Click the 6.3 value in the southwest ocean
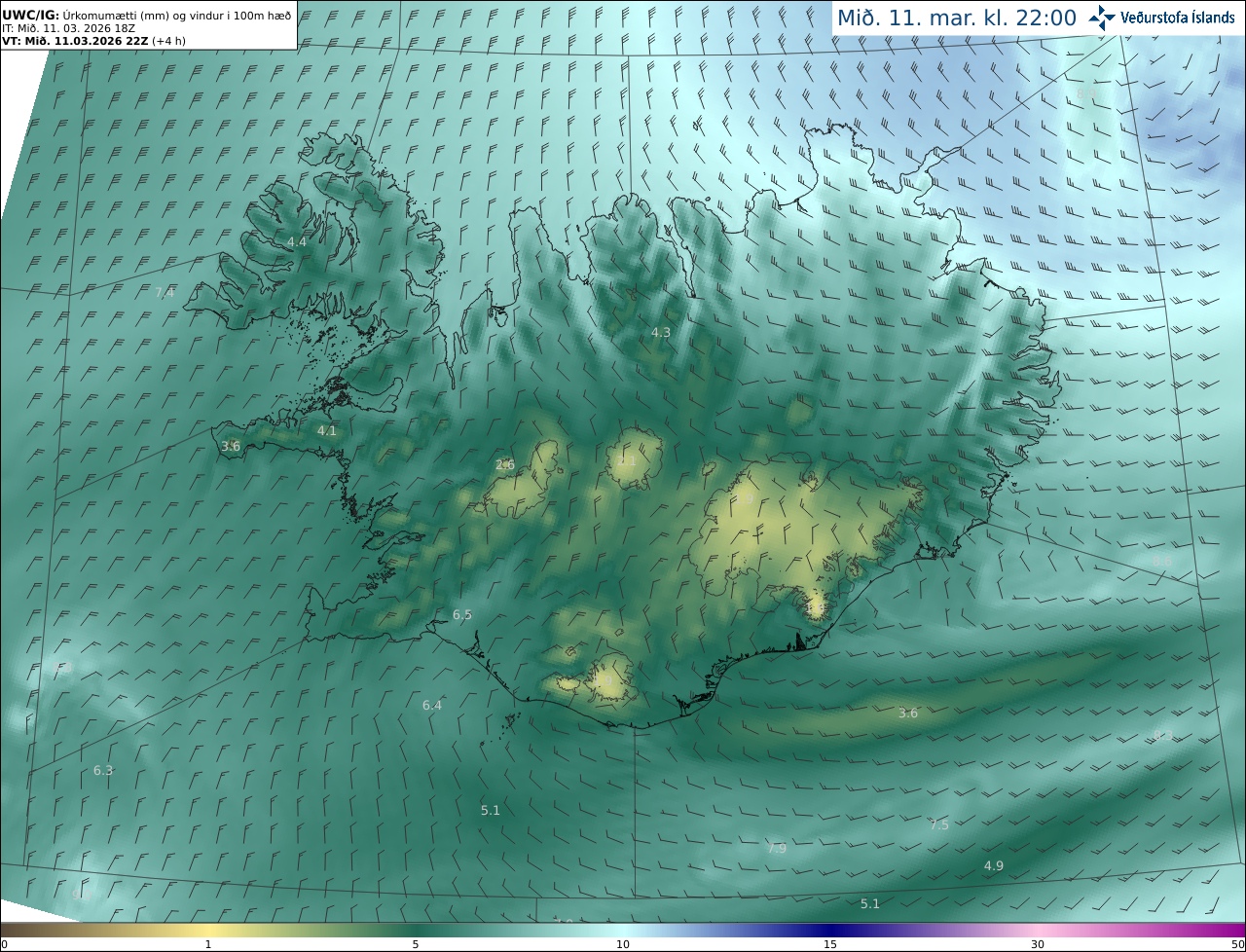 pyautogui.click(x=103, y=771)
